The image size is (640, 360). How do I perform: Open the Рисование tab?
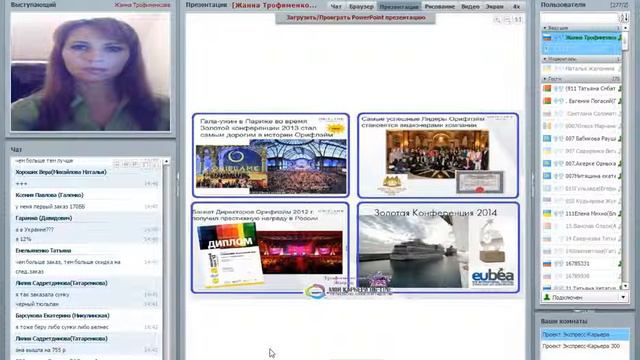click(x=439, y=7)
